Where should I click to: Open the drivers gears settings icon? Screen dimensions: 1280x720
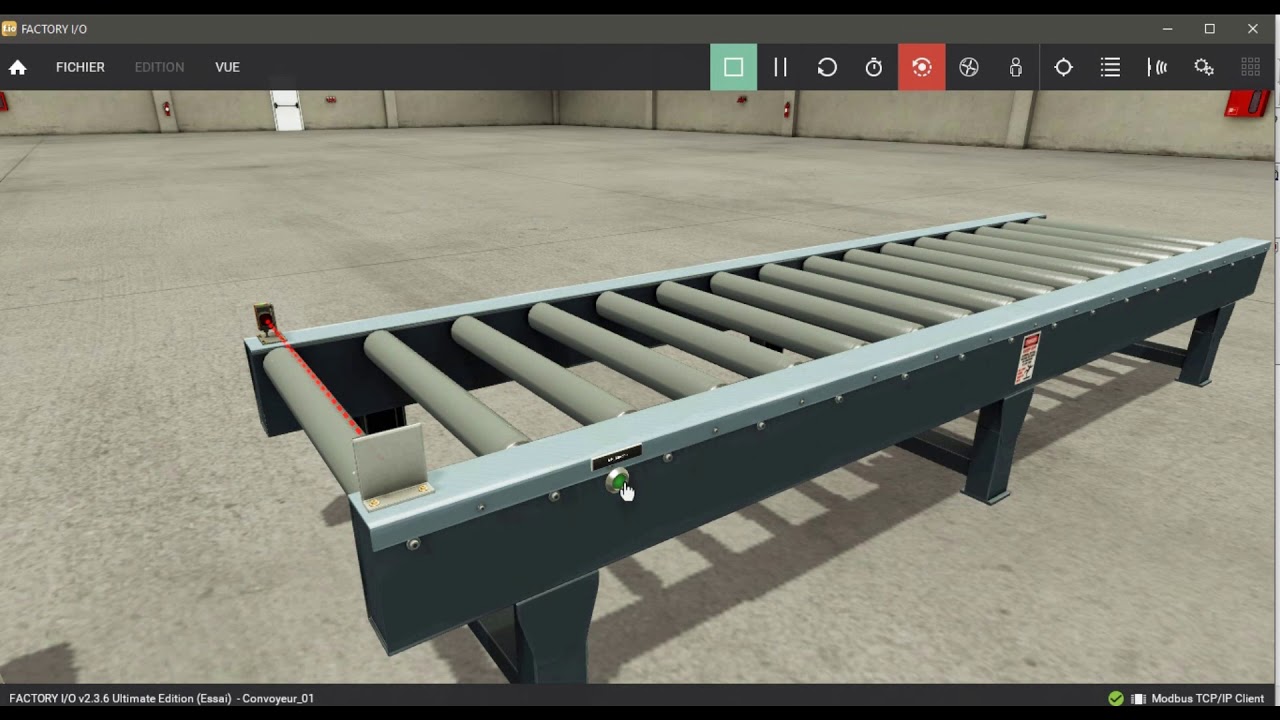[1204, 67]
